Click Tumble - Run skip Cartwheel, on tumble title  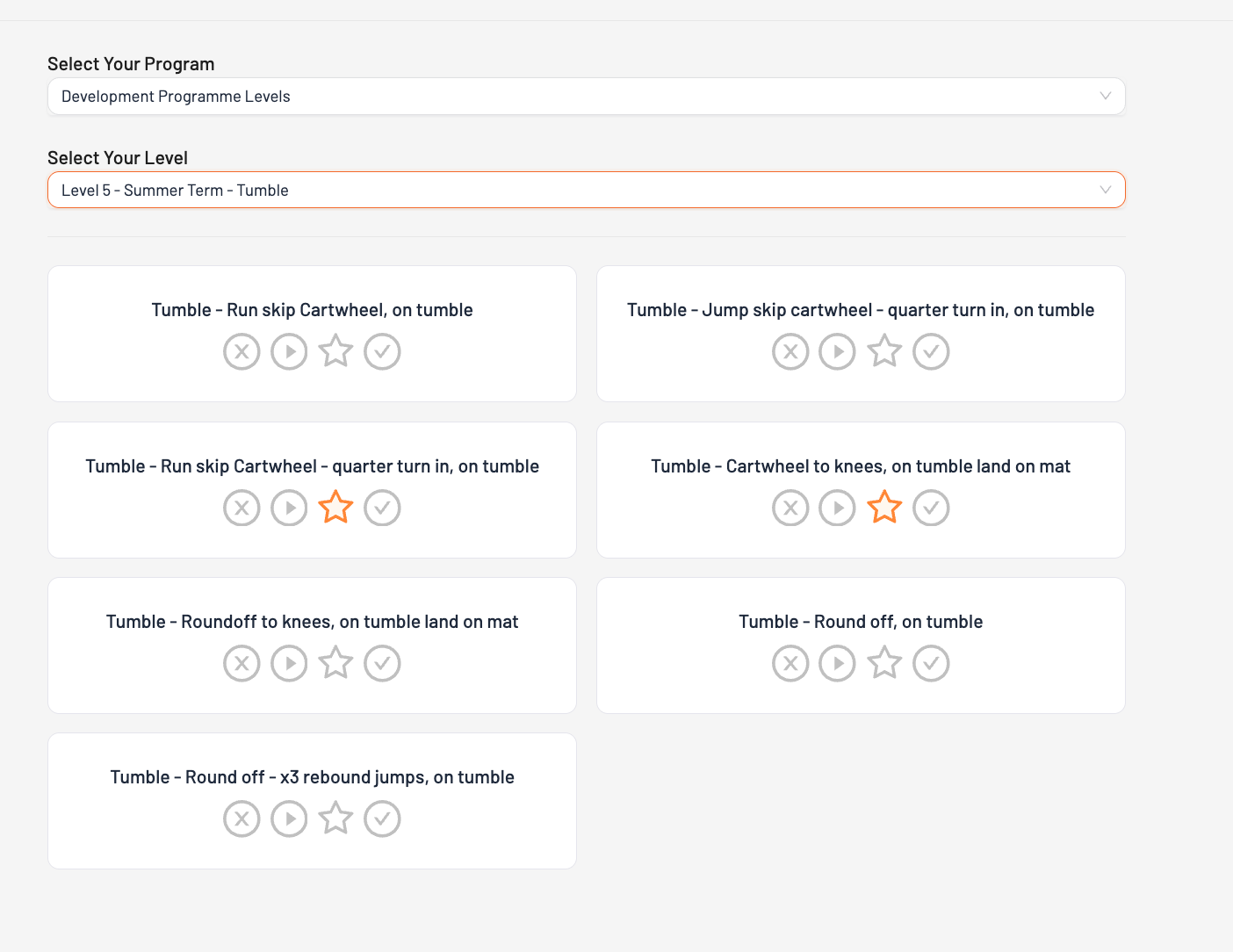tap(312, 310)
